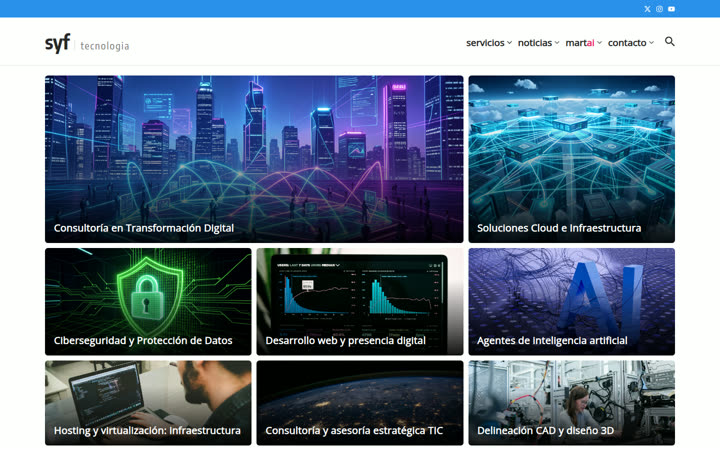Open Ciberseguridad y Protección de Datos link
This screenshot has width=720, height=450.
pos(143,341)
